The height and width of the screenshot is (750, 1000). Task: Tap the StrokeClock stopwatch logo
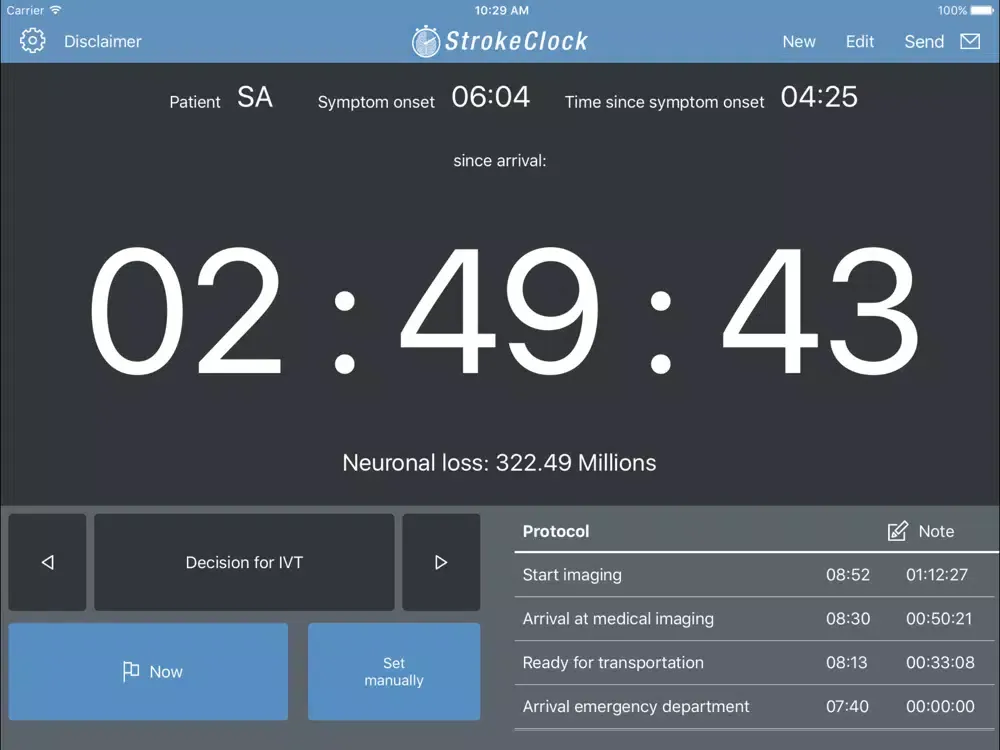click(x=426, y=41)
